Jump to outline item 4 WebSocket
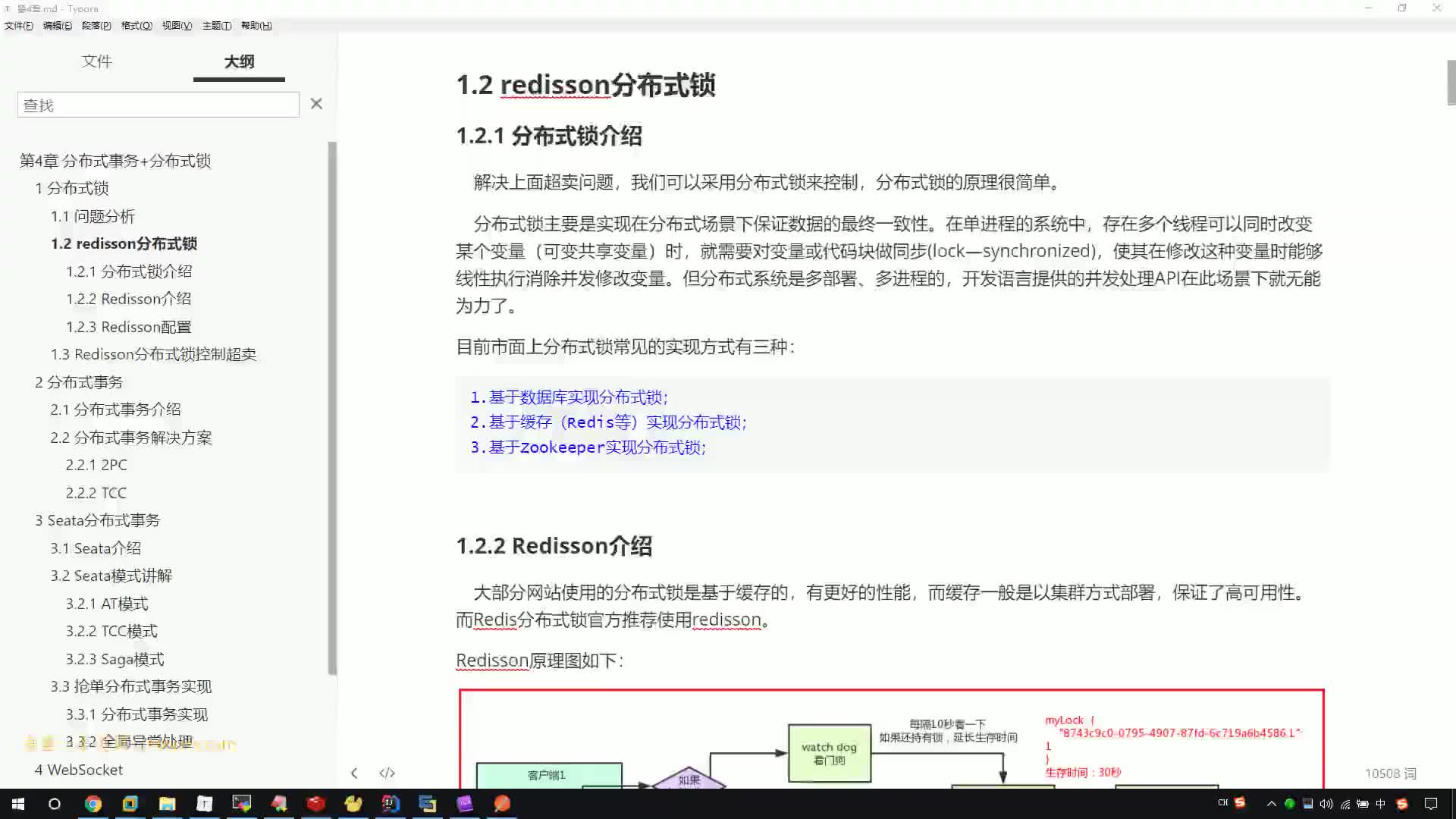Screen dimensions: 1456x819 pyautogui.click(x=79, y=770)
